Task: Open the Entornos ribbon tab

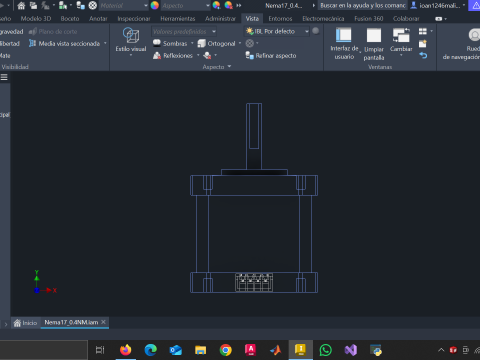Action: pyautogui.click(x=280, y=19)
